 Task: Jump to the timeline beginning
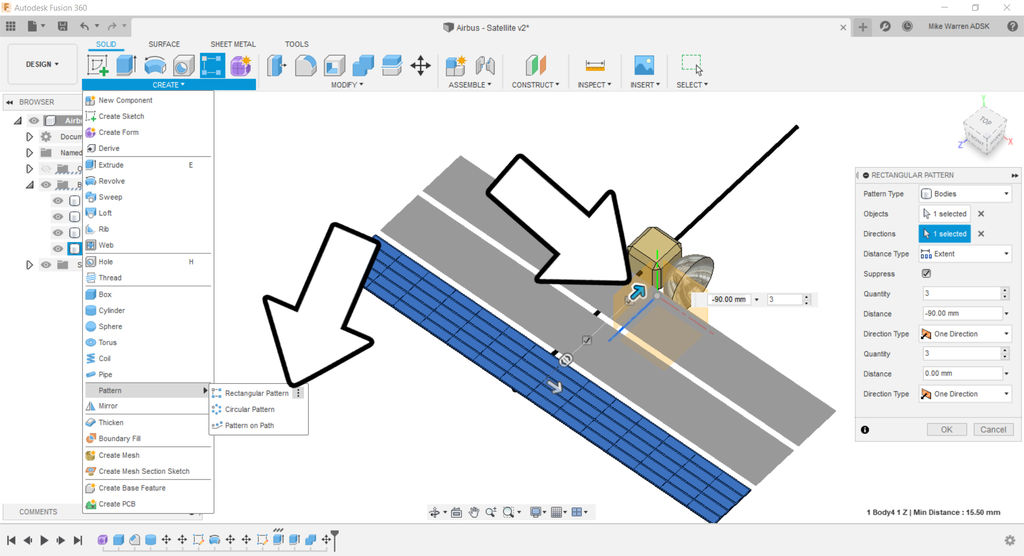[11, 540]
